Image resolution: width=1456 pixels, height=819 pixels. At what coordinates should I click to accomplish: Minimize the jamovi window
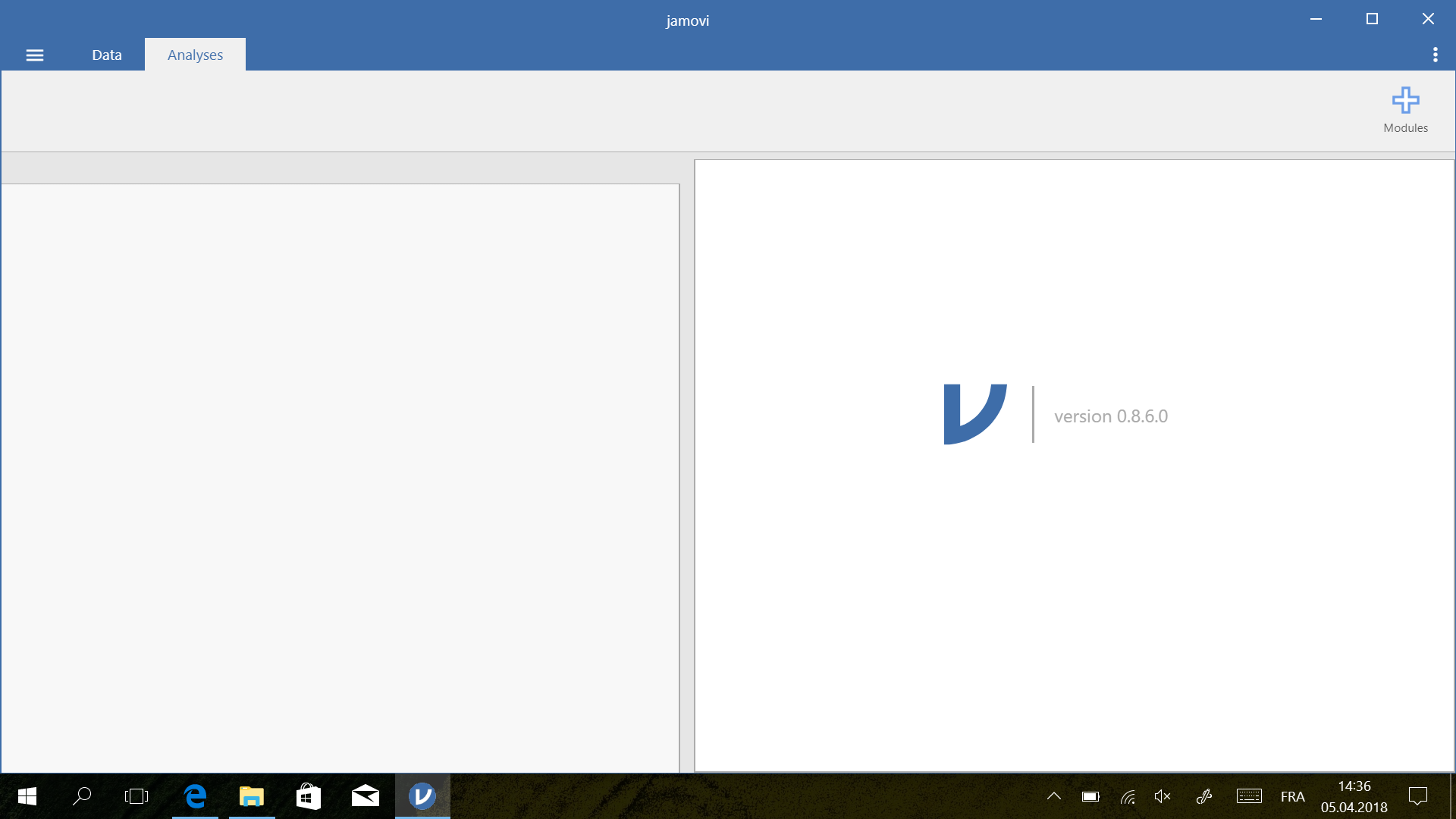pos(1316,19)
